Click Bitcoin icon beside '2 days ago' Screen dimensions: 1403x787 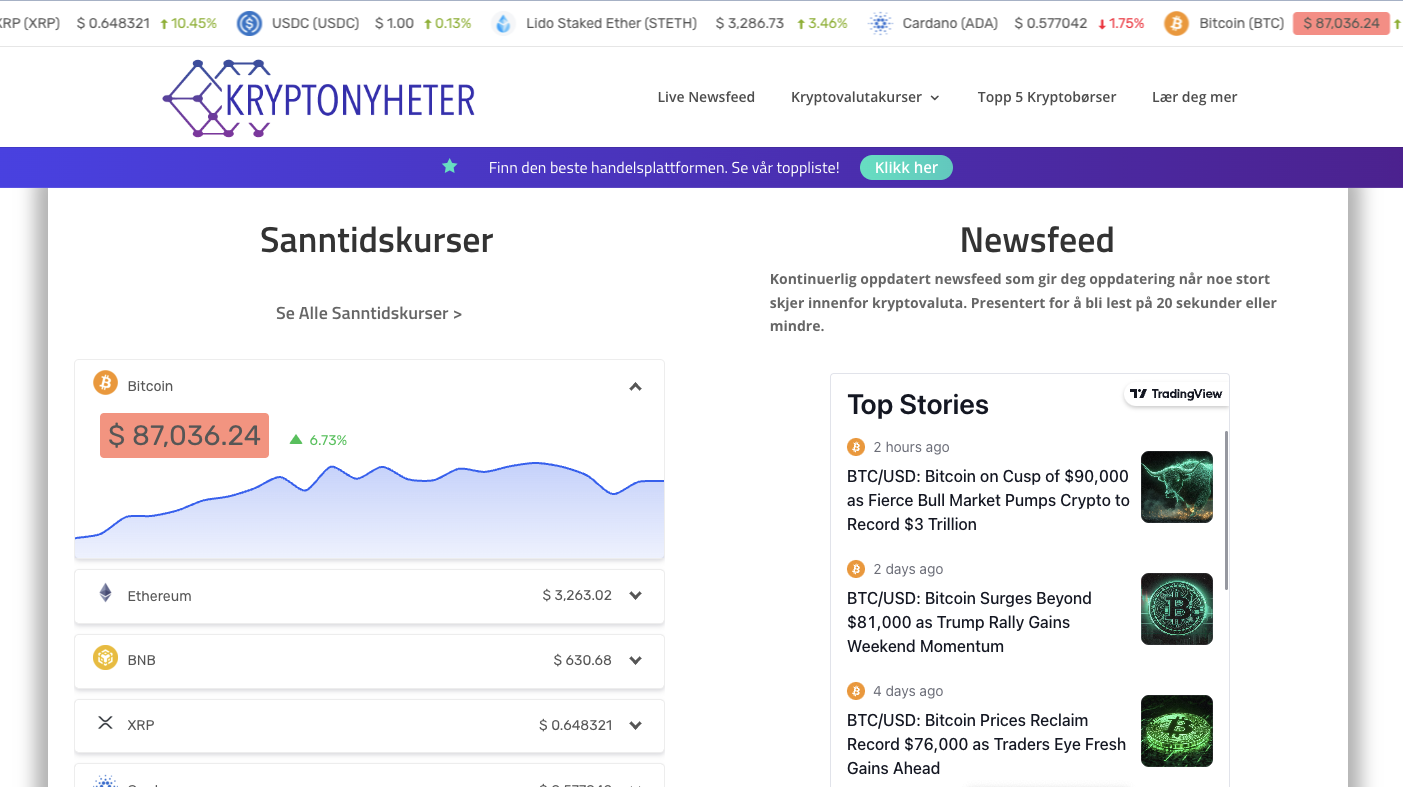coord(856,569)
